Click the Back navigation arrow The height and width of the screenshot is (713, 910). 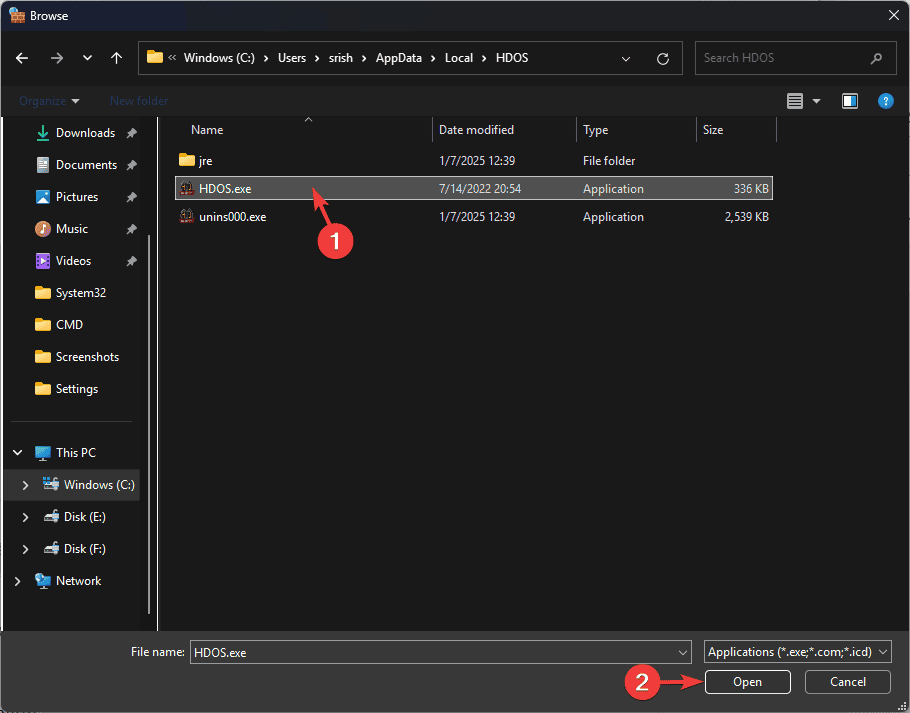pyautogui.click(x=23, y=58)
